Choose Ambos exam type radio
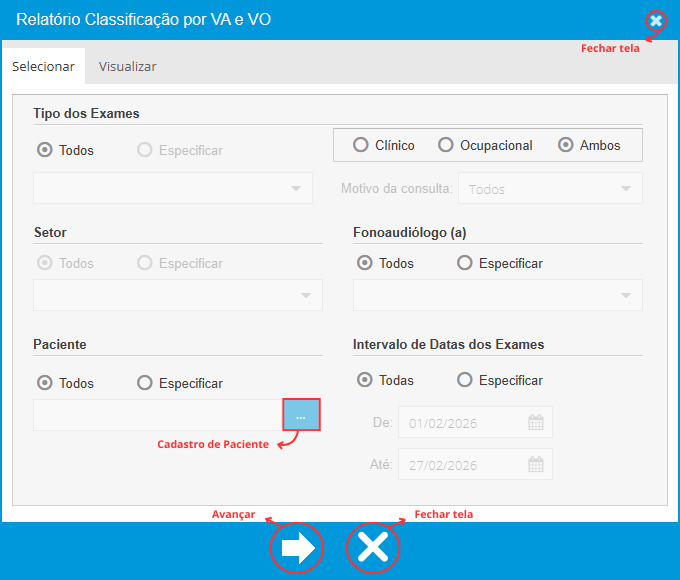Screen dimensions: 680x580 [x=566, y=145]
